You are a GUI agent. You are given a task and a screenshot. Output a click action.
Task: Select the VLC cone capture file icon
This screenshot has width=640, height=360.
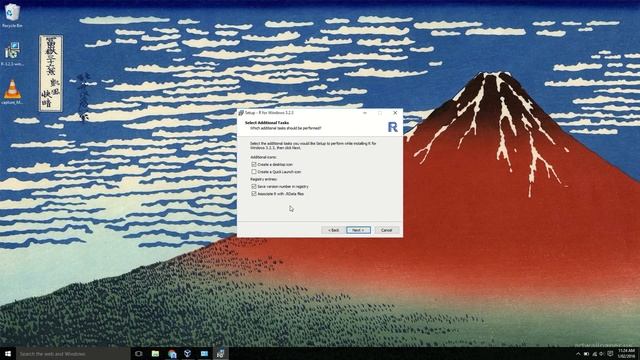[x=12, y=92]
